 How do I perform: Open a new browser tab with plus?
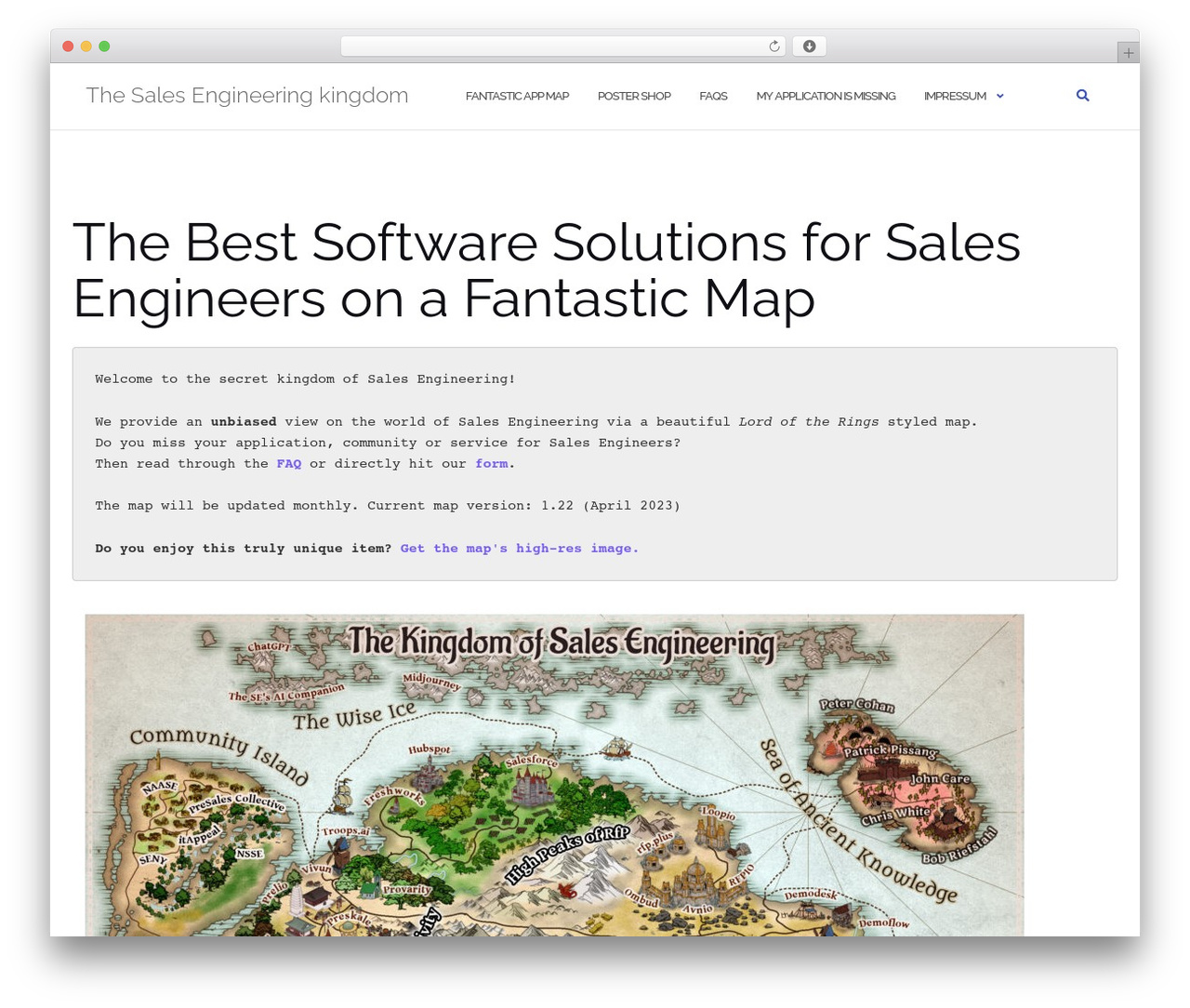1128,53
